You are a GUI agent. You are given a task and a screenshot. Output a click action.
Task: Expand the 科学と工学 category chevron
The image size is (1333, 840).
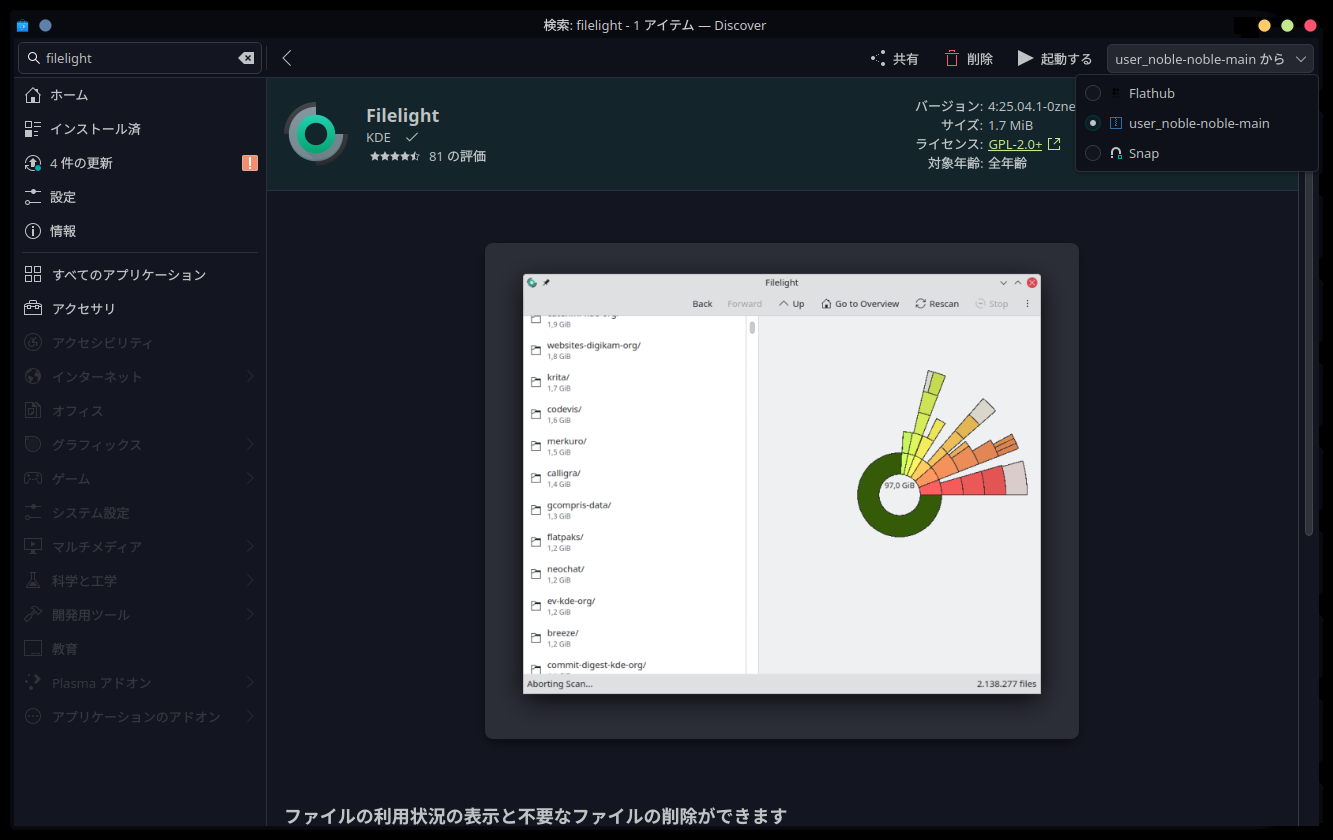click(x=250, y=580)
